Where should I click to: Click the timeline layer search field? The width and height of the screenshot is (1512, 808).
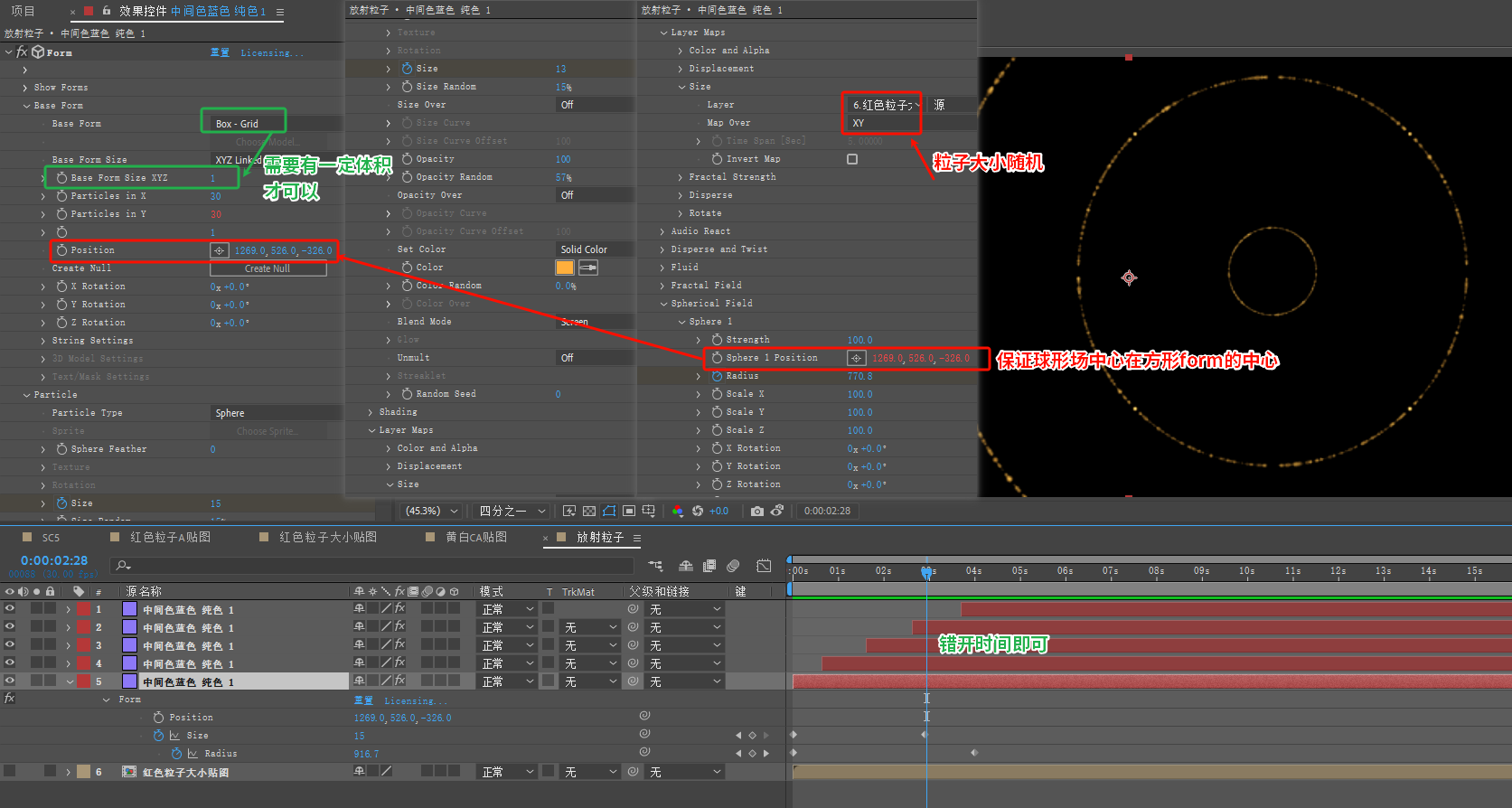(x=371, y=566)
